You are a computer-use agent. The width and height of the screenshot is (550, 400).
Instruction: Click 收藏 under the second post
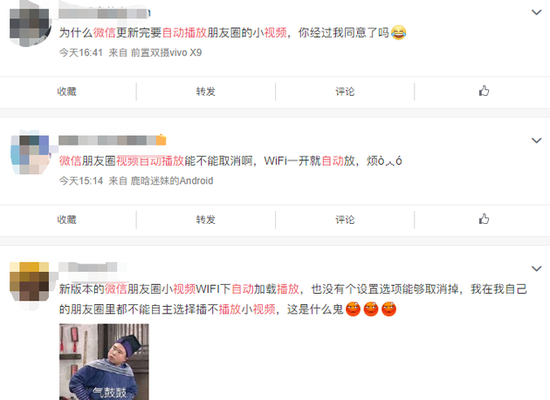pyautogui.click(x=67, y=220)
